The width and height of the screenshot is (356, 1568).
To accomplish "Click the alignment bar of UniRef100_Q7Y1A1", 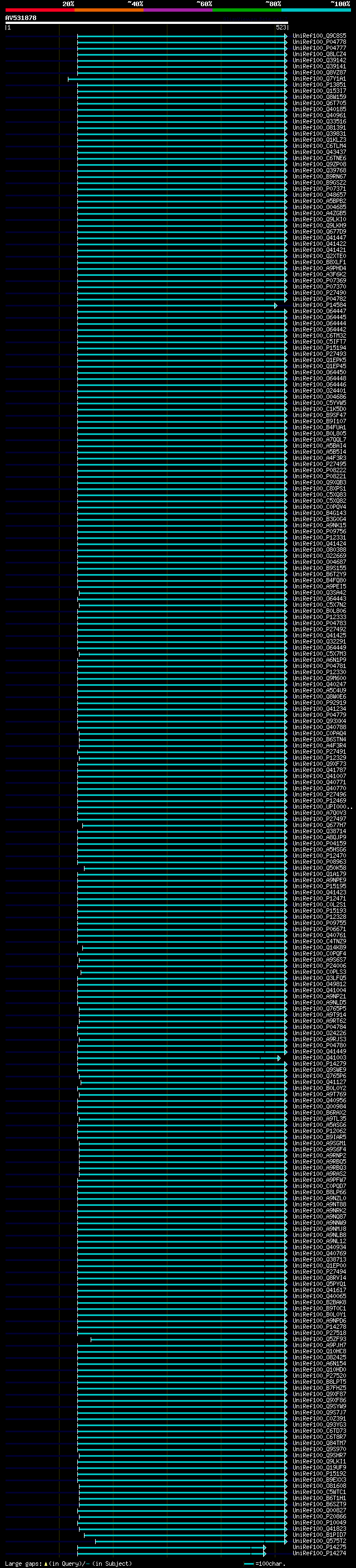I will pos(177,79).
